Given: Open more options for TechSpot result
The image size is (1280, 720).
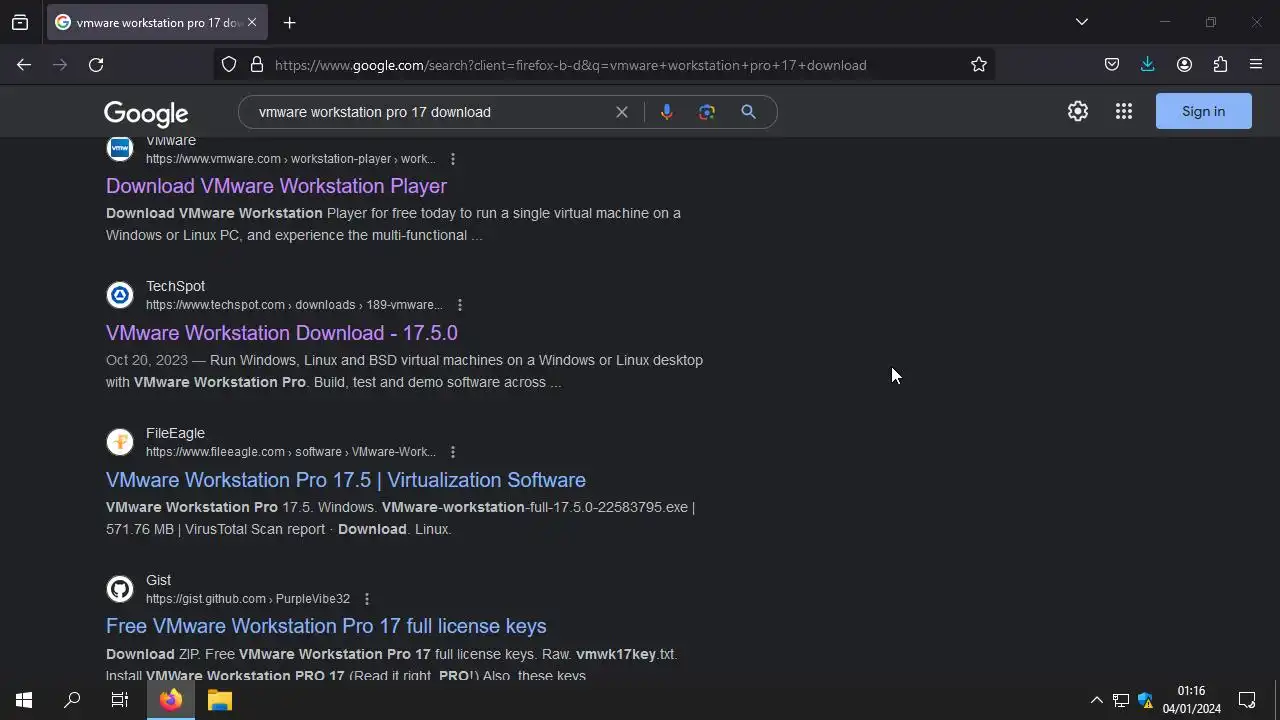Looking at the screenshot, I should (460, 305).
